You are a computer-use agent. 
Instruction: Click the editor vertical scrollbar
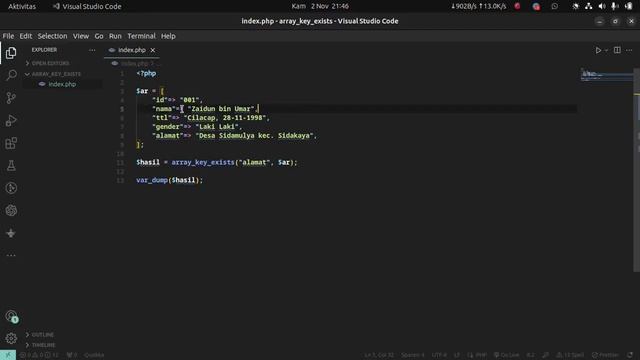(636, 169)
